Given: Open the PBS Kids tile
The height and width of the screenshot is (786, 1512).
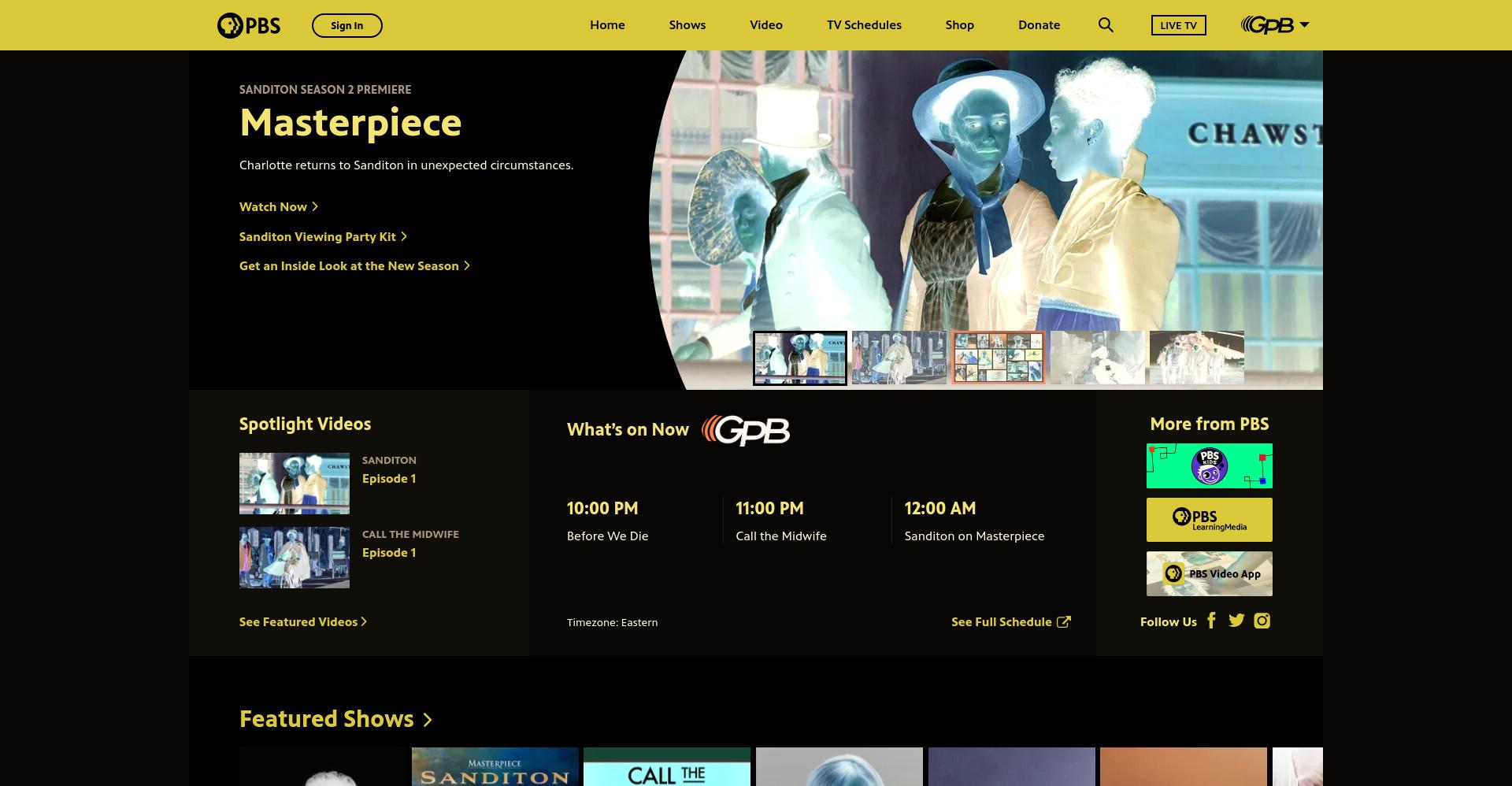Looking at the screenshot, I should [1209, 465].
